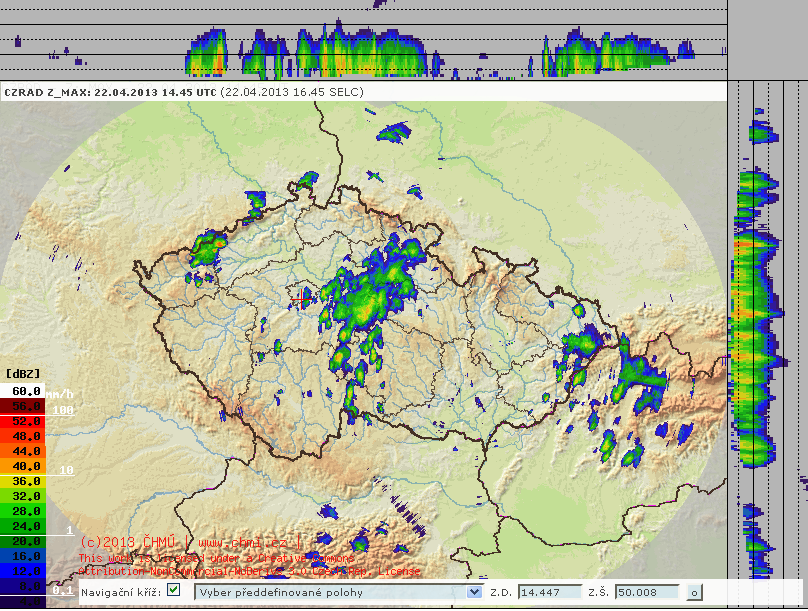Focus the Z.Š. latitude field 50.008
The height and width of the screenshot is (611, 808).
click(x=647, y=592)
